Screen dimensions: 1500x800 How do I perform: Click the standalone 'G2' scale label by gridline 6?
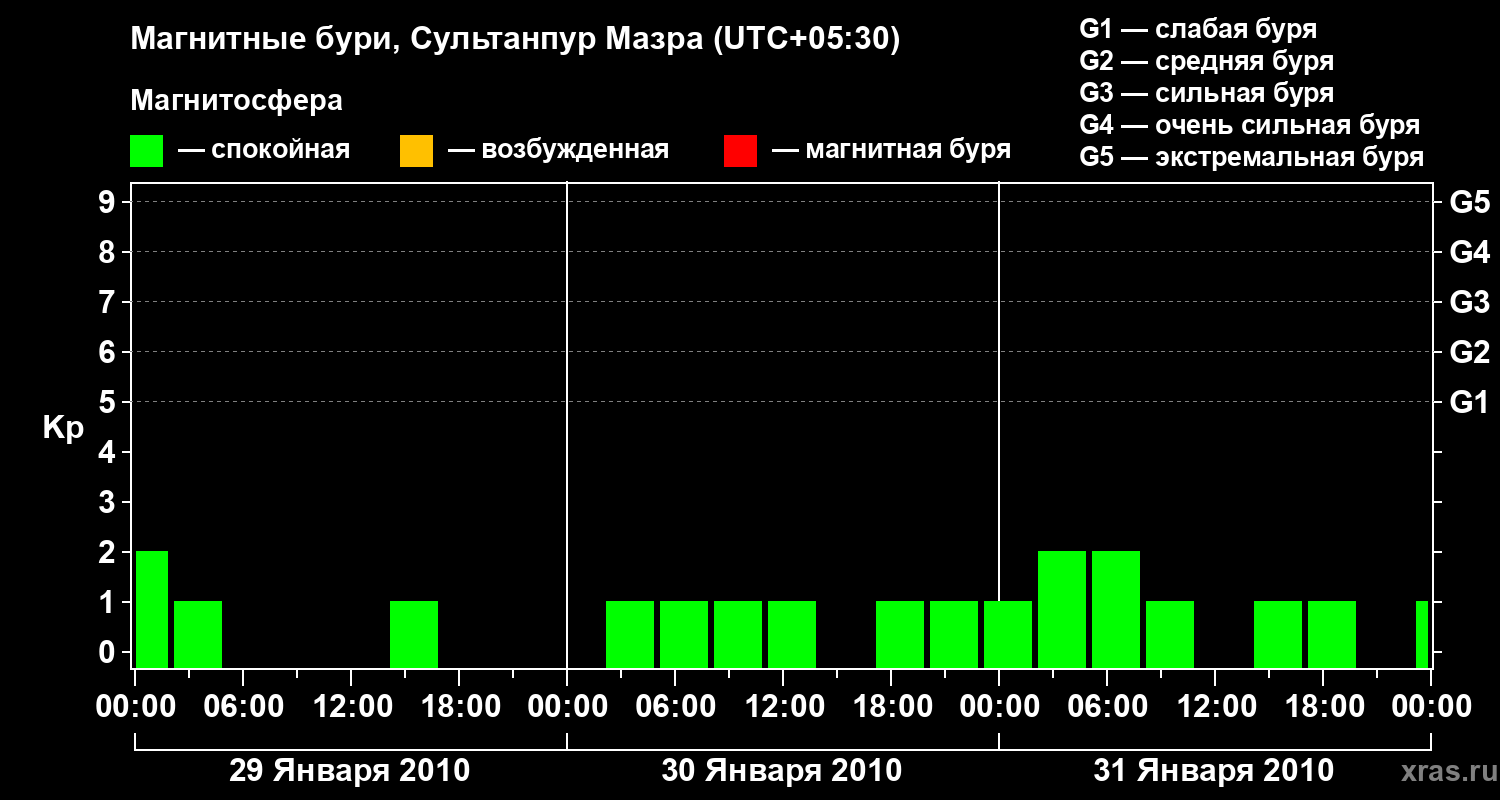pos(1469,353)
